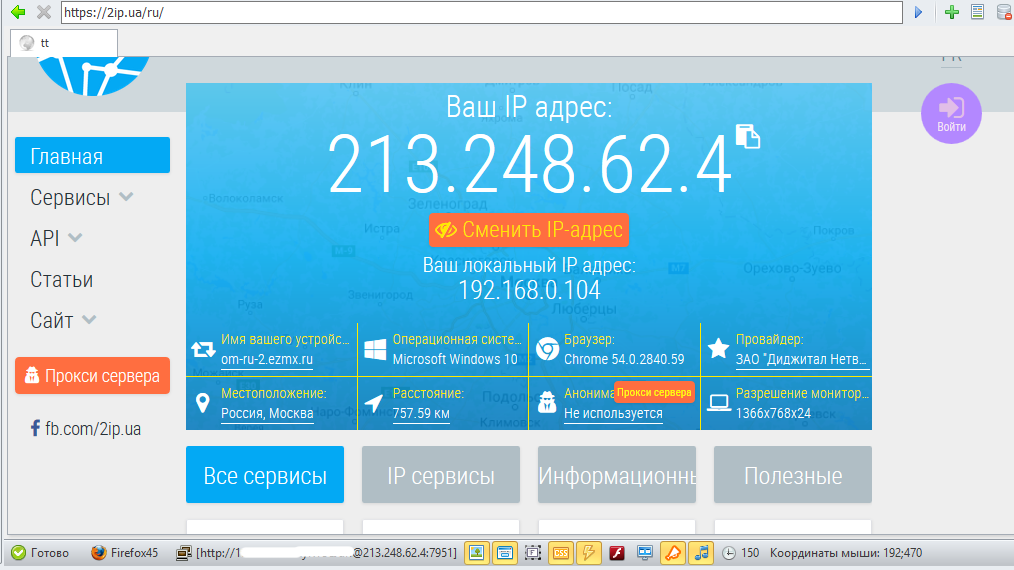
Task: Select the Главная menu item
Action: 92,156
